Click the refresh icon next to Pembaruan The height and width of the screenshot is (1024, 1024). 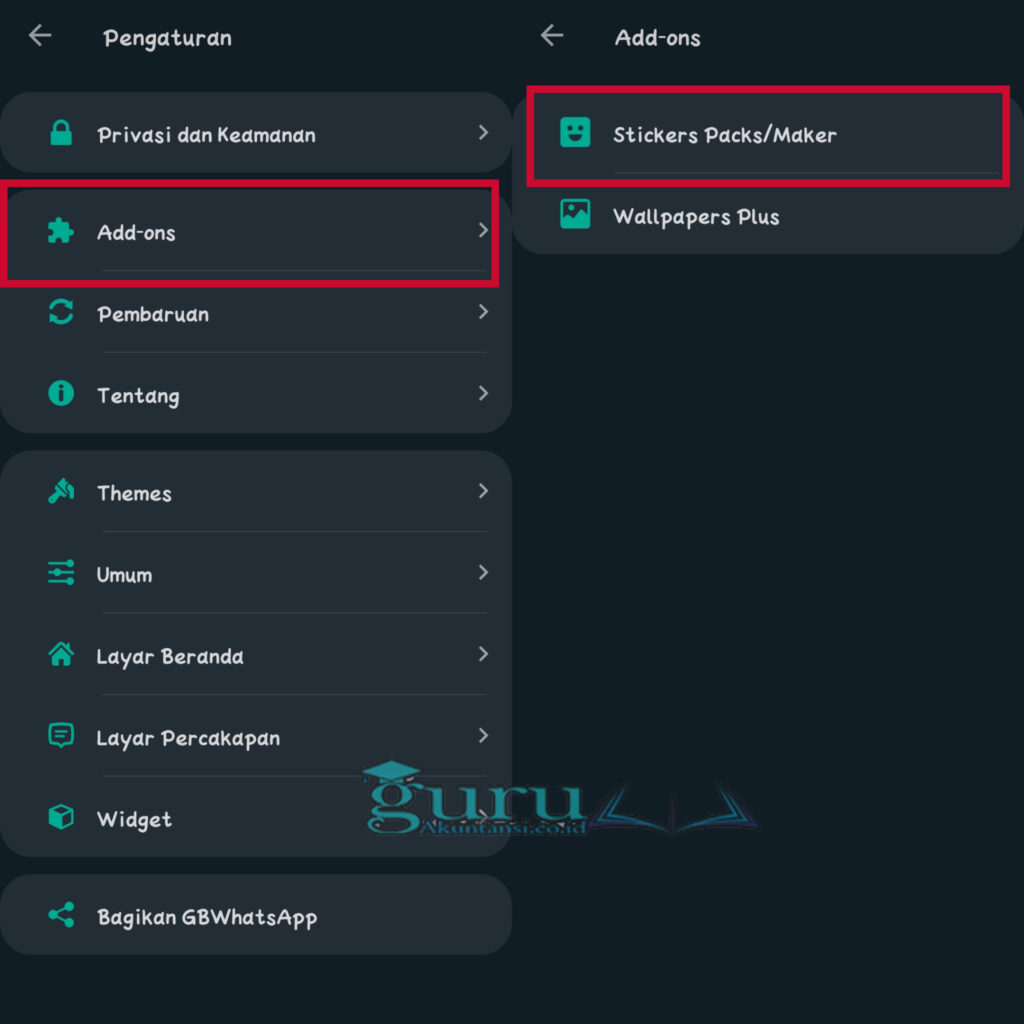pyautogui.click(x=61, y=312)
